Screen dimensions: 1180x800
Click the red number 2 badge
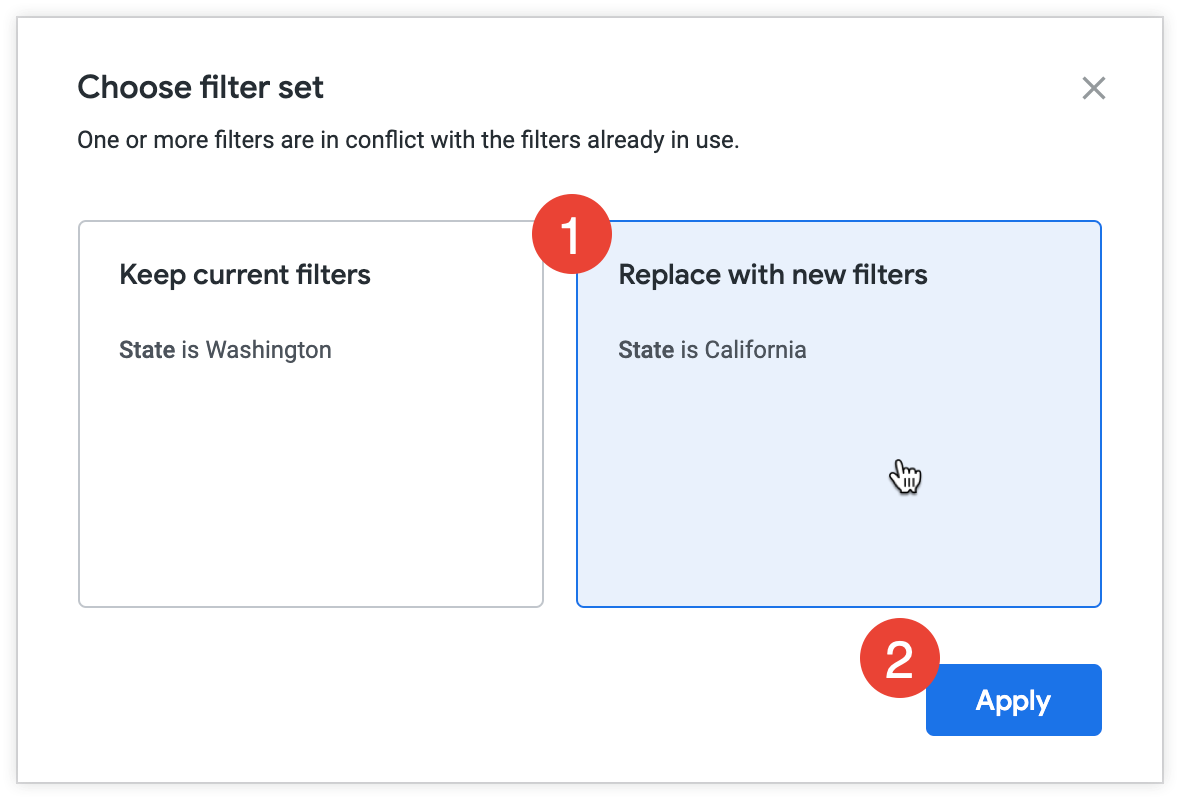[899, 659]
